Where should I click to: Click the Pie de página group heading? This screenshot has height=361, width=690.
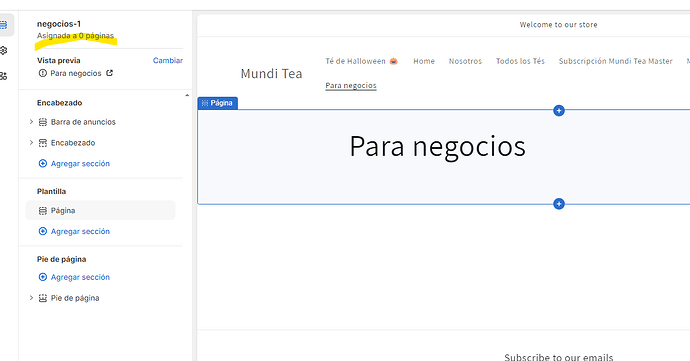pyautogui.click(x=62, y=259)
